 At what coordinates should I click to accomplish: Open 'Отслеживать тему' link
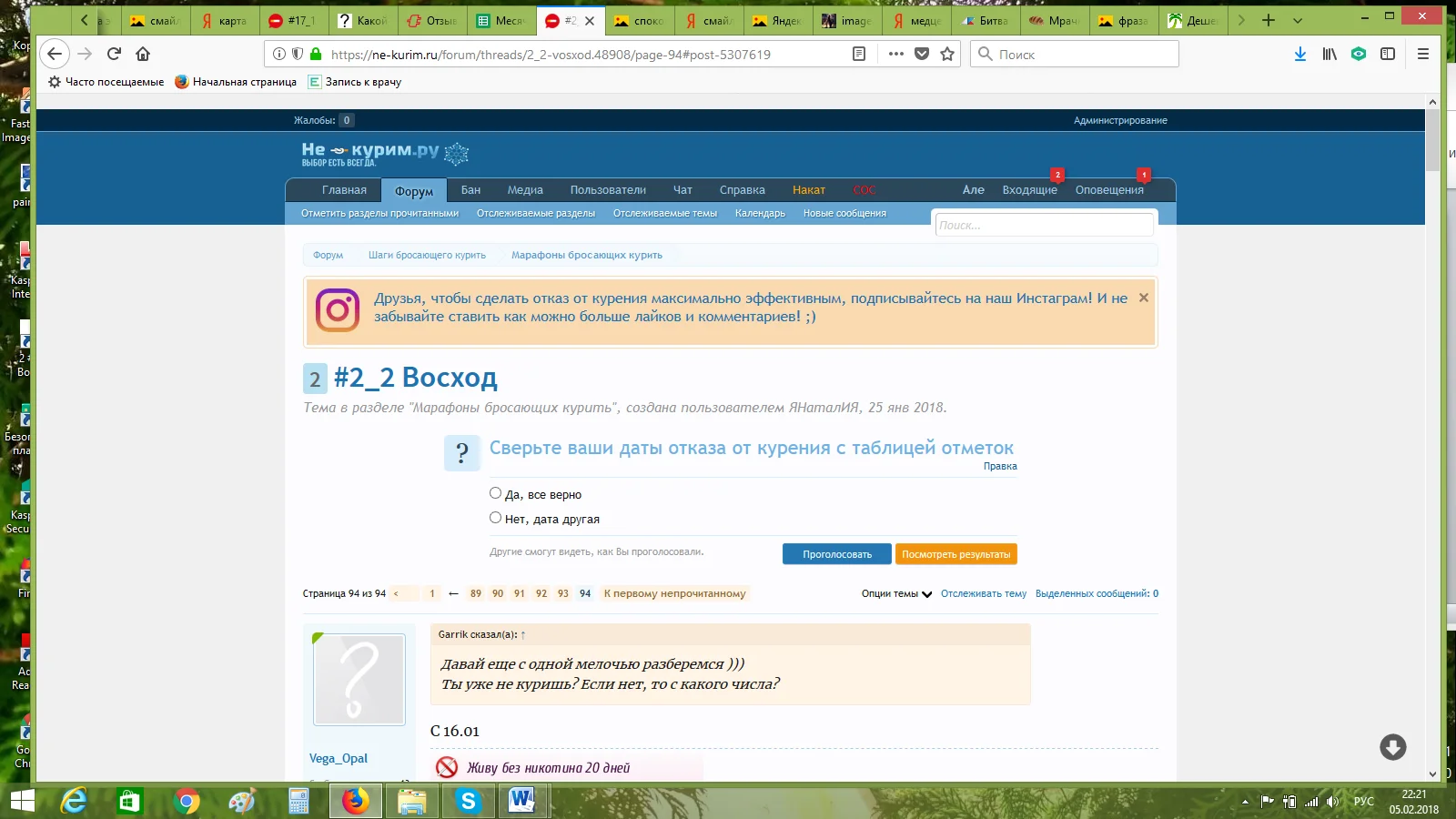[984, 593]
